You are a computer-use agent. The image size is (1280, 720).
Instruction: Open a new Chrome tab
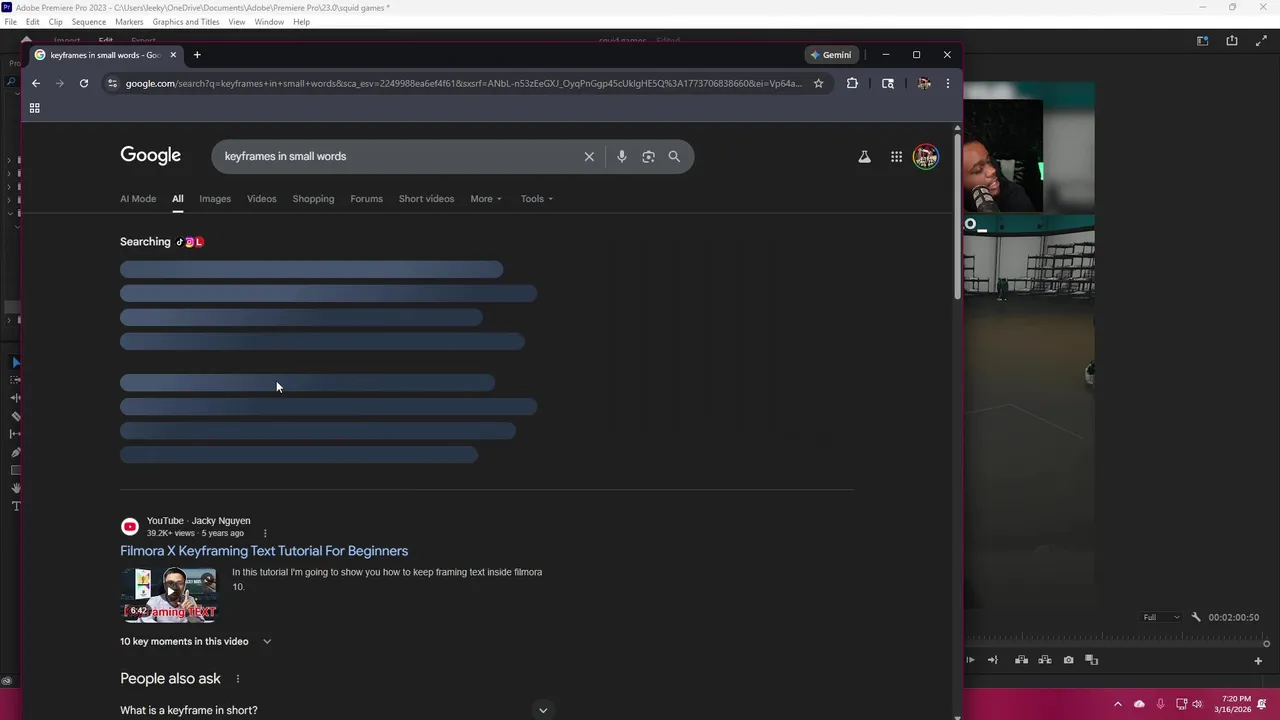[x=197, y=55]
